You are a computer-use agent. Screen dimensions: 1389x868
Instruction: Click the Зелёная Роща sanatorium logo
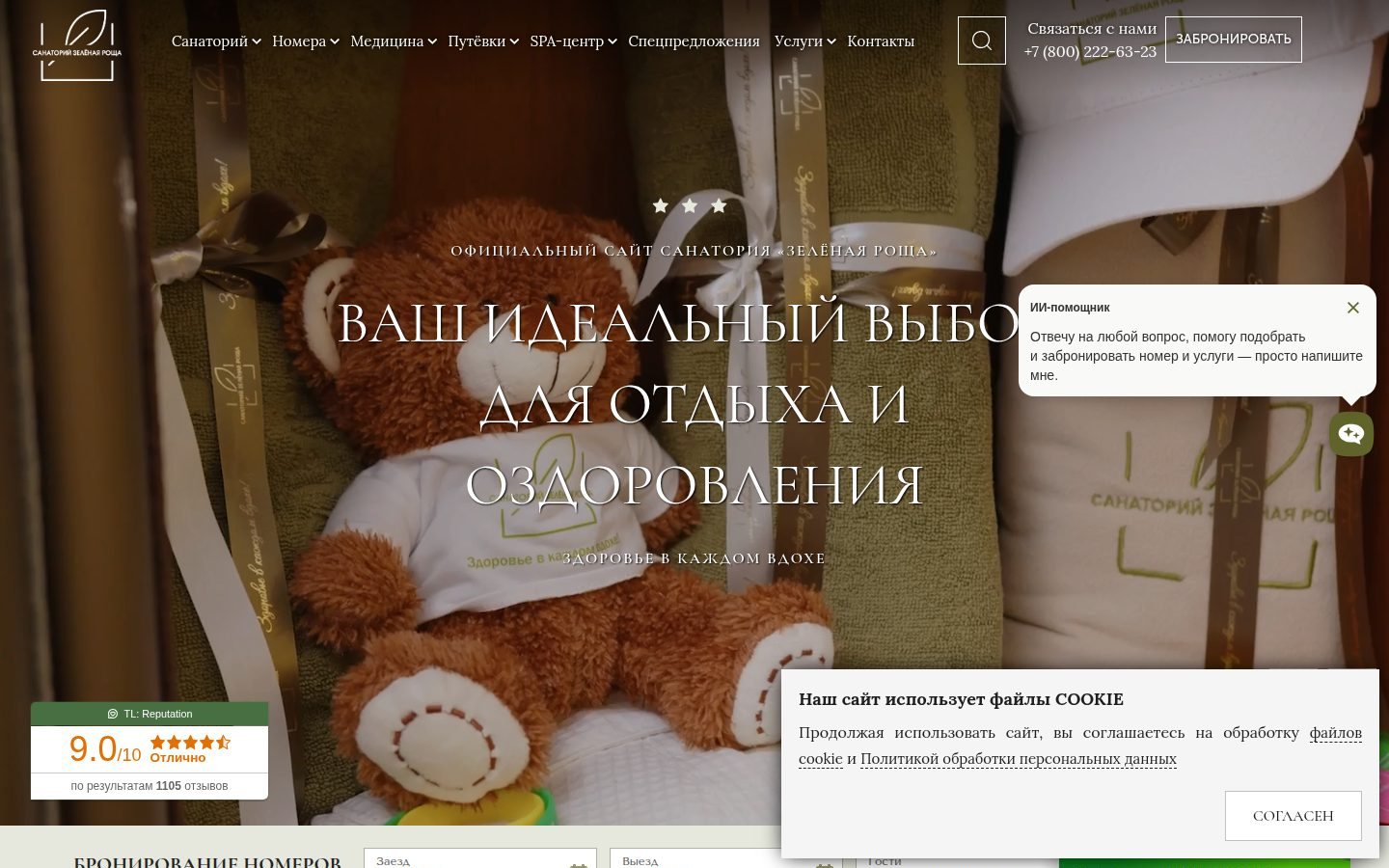[x=77, y=44]
